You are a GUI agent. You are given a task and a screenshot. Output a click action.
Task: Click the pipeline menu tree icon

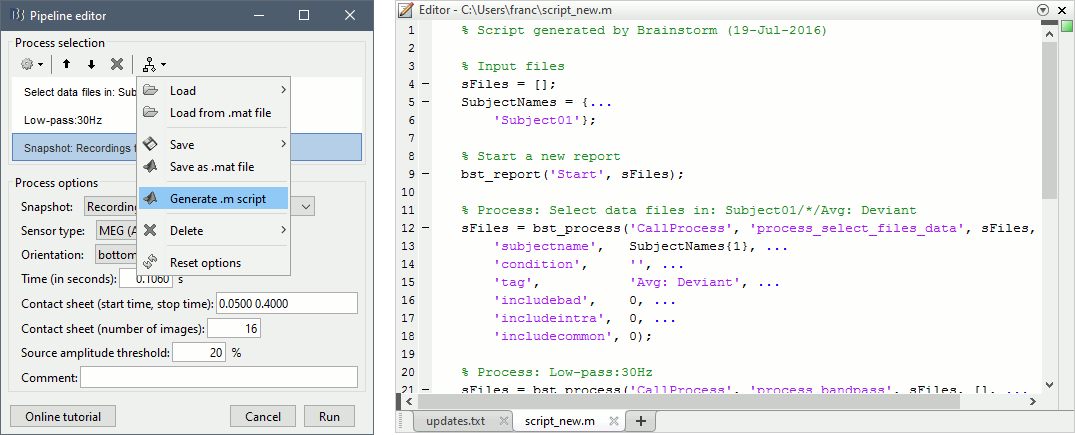pyautogui.click(x=152, y=64)
